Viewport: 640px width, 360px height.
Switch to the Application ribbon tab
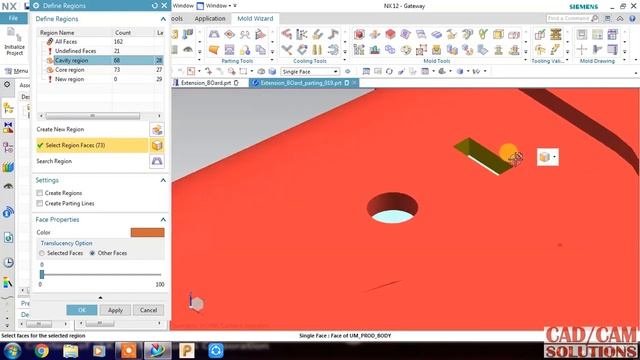click(210, 18)
